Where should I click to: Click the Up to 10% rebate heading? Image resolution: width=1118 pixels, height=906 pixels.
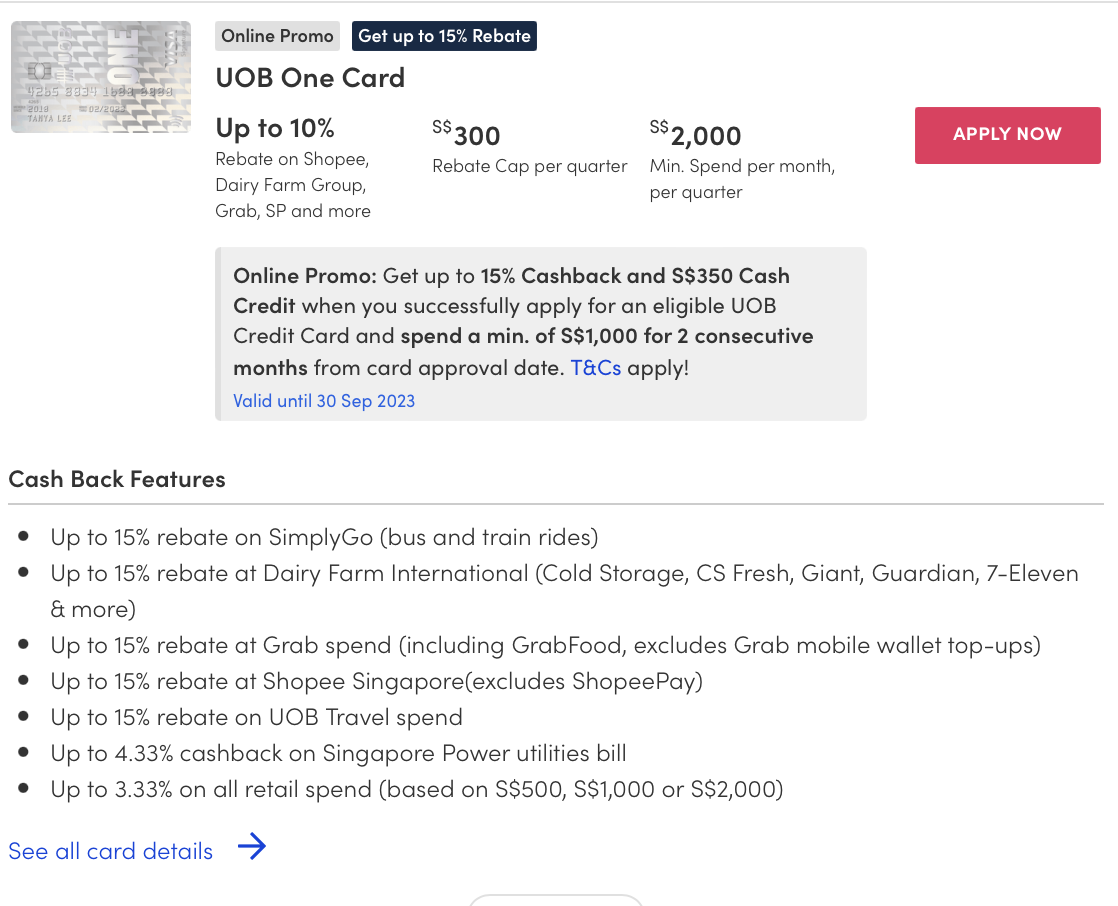[275, 128]
